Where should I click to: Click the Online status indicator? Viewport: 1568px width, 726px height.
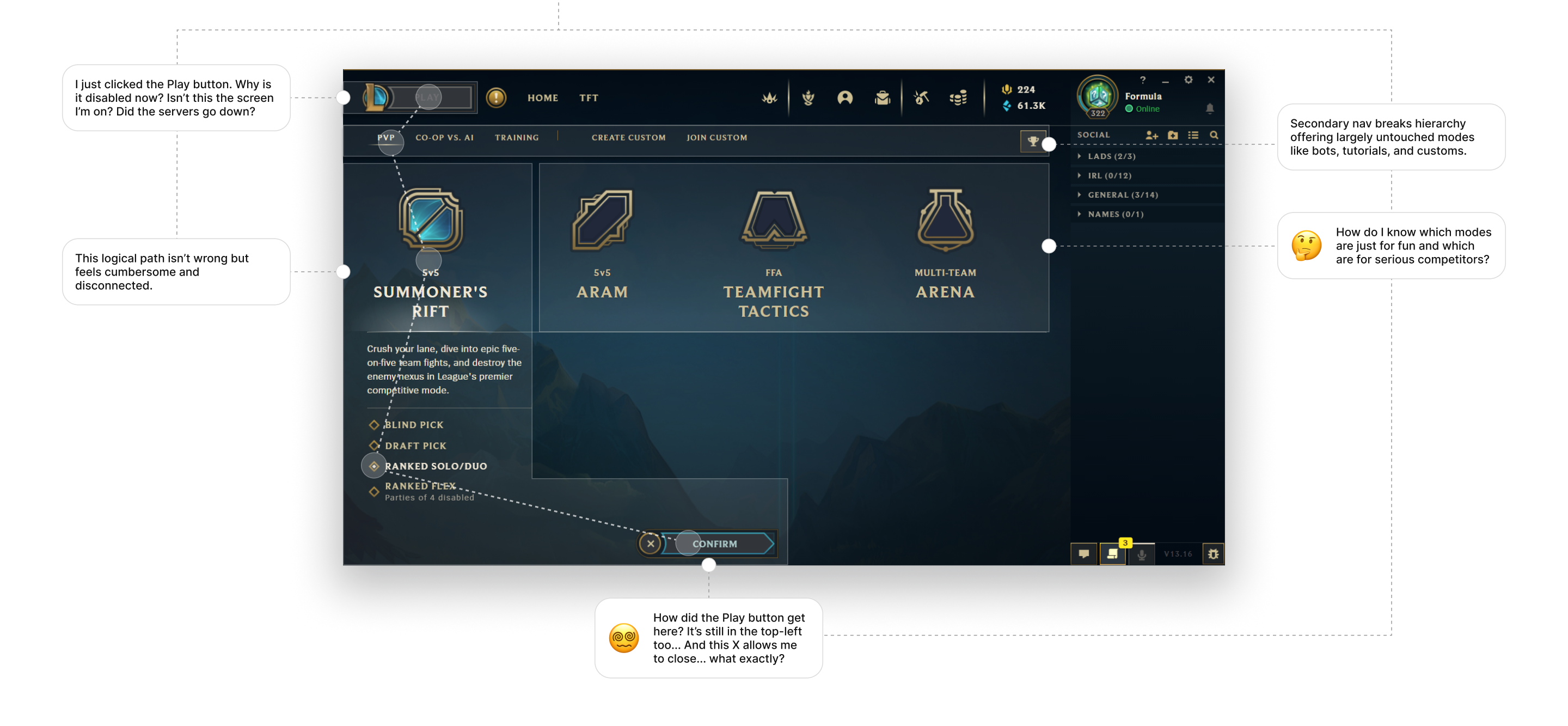[1142, 109]
